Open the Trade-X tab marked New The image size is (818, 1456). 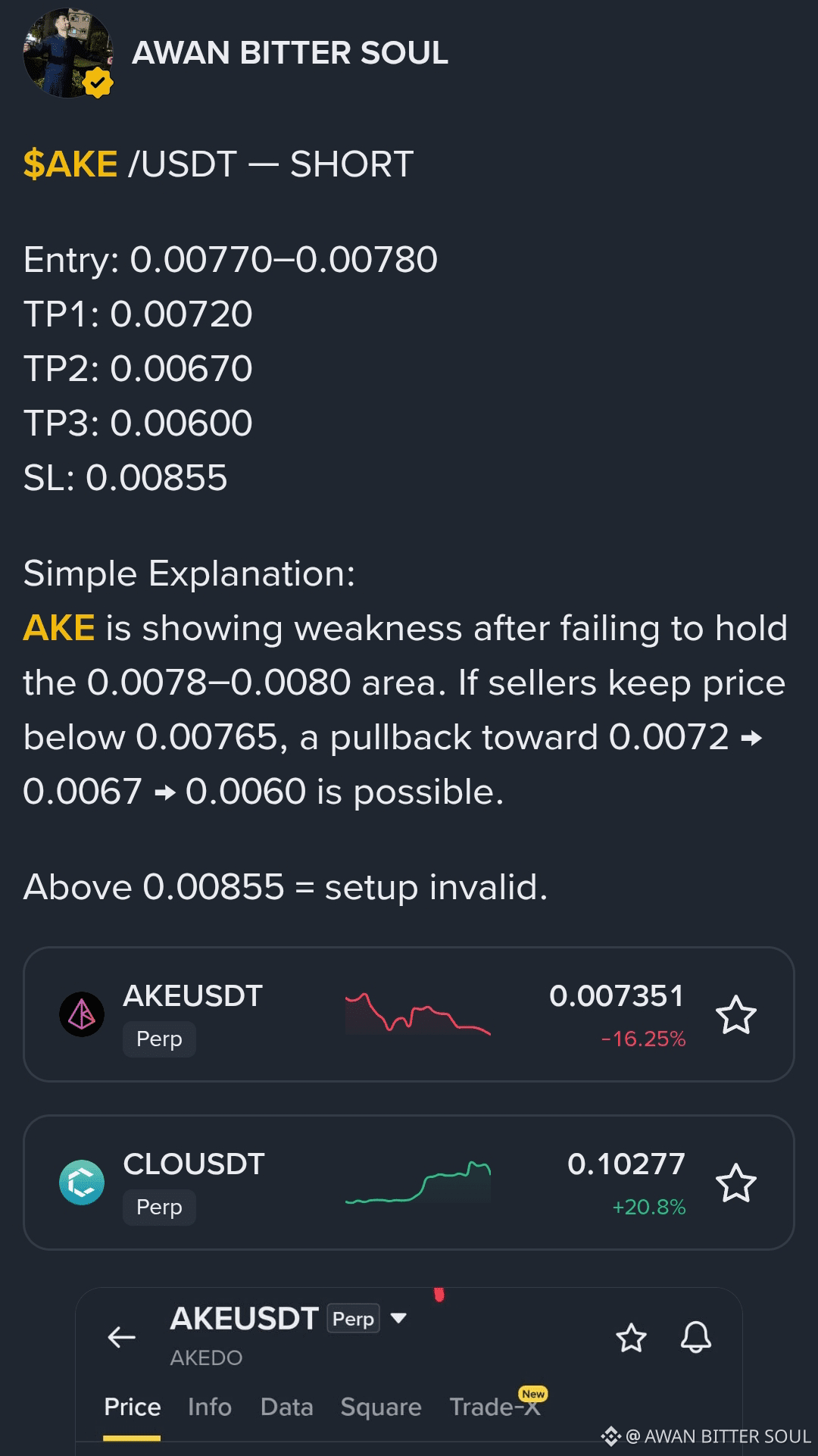point(496,1405)
